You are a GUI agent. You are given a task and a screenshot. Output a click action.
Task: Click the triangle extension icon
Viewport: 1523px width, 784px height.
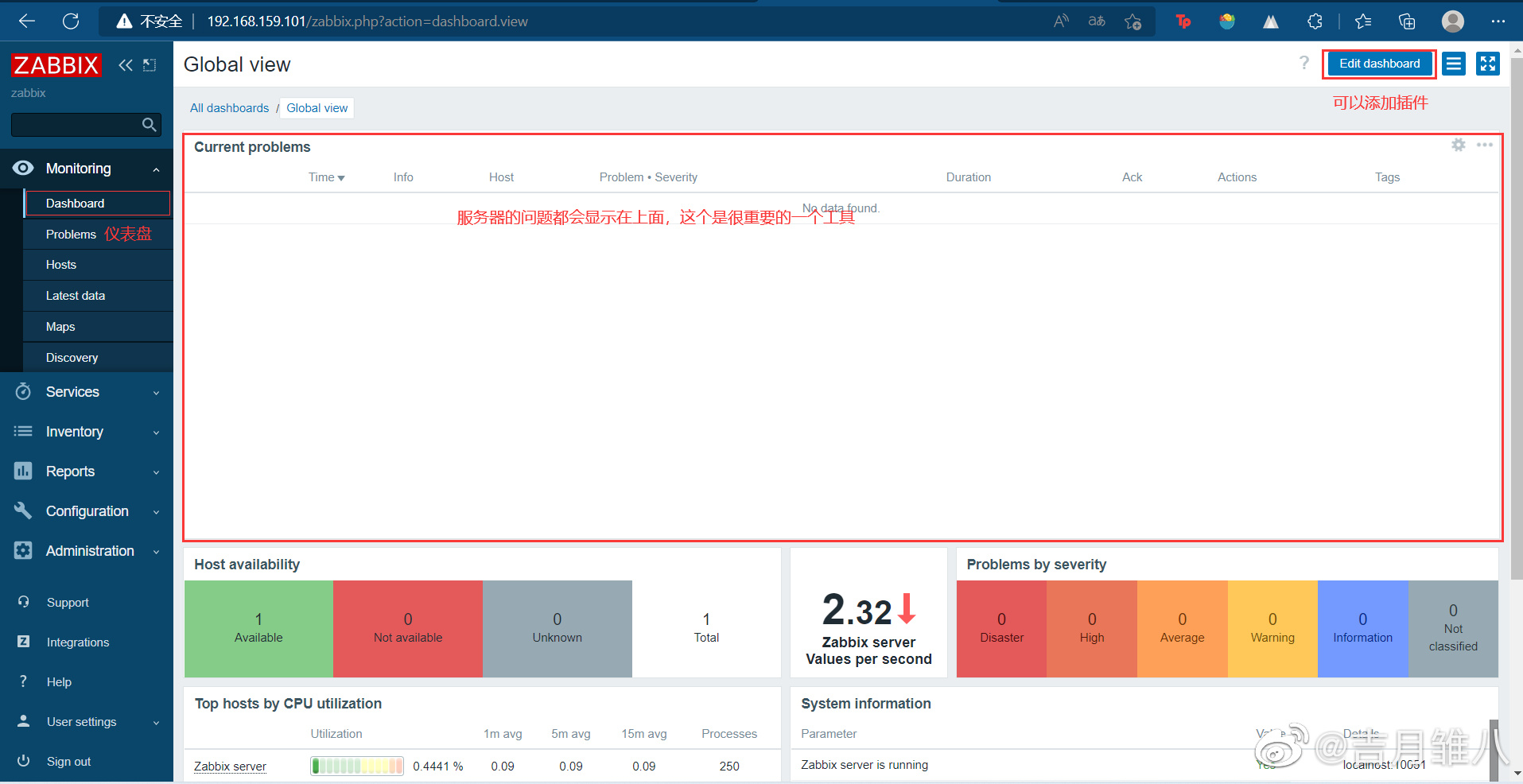[x=1271, y=21]
